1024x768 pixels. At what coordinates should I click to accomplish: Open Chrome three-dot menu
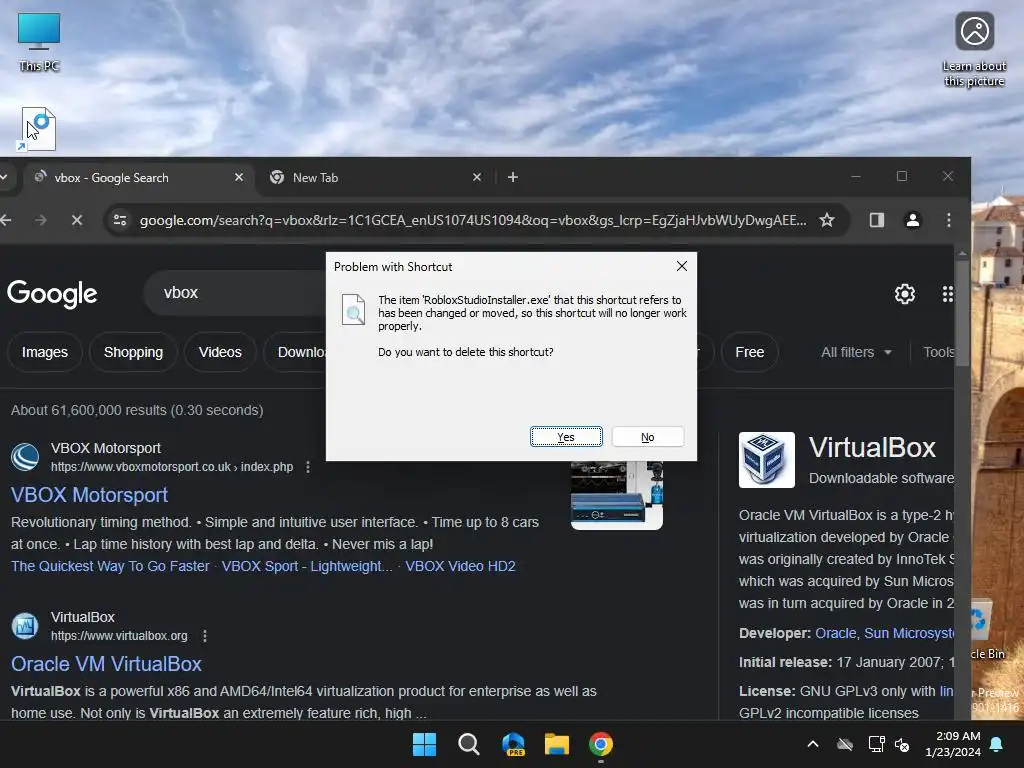pyautogui.click(x=948, y=220)
